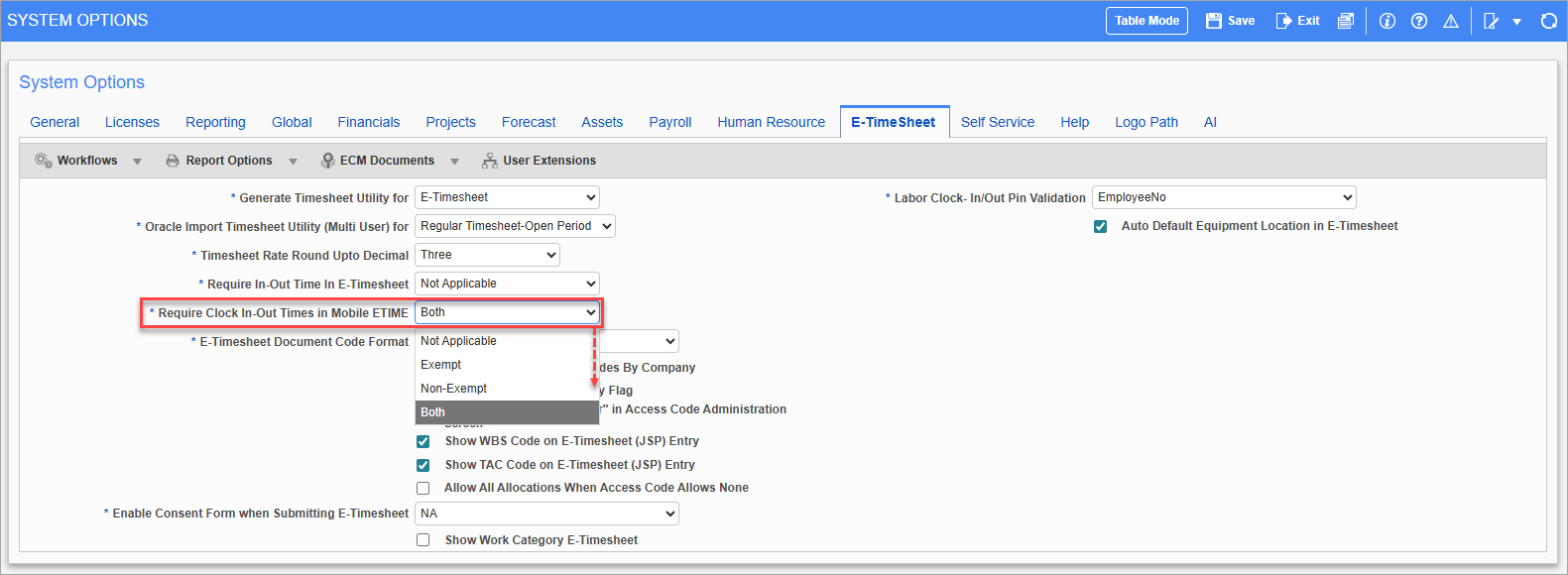
Task: Click the Save disk icon
Action: [1214, 21]
